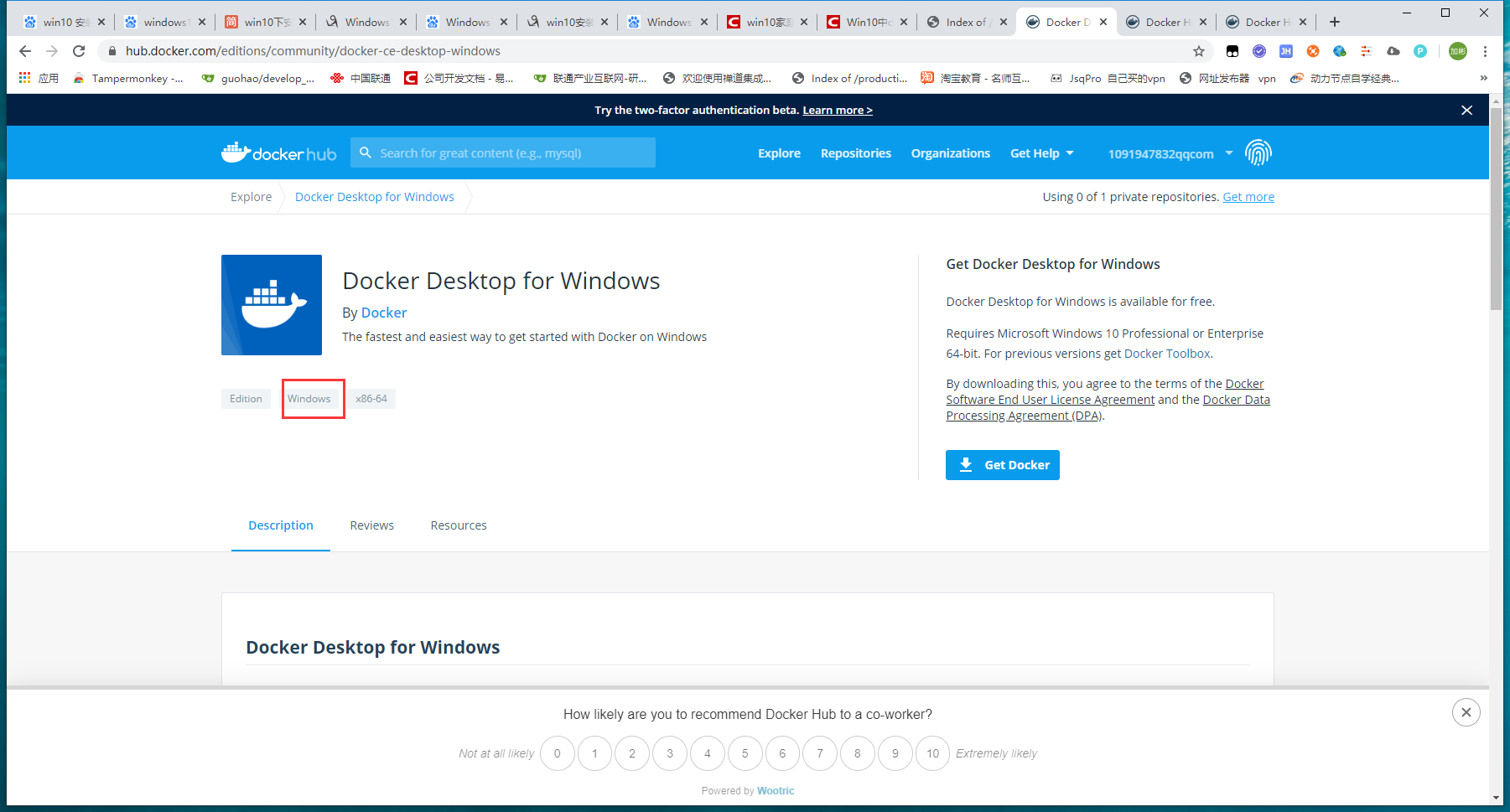
Task: Open a new browser tab
Action: 1335,22
